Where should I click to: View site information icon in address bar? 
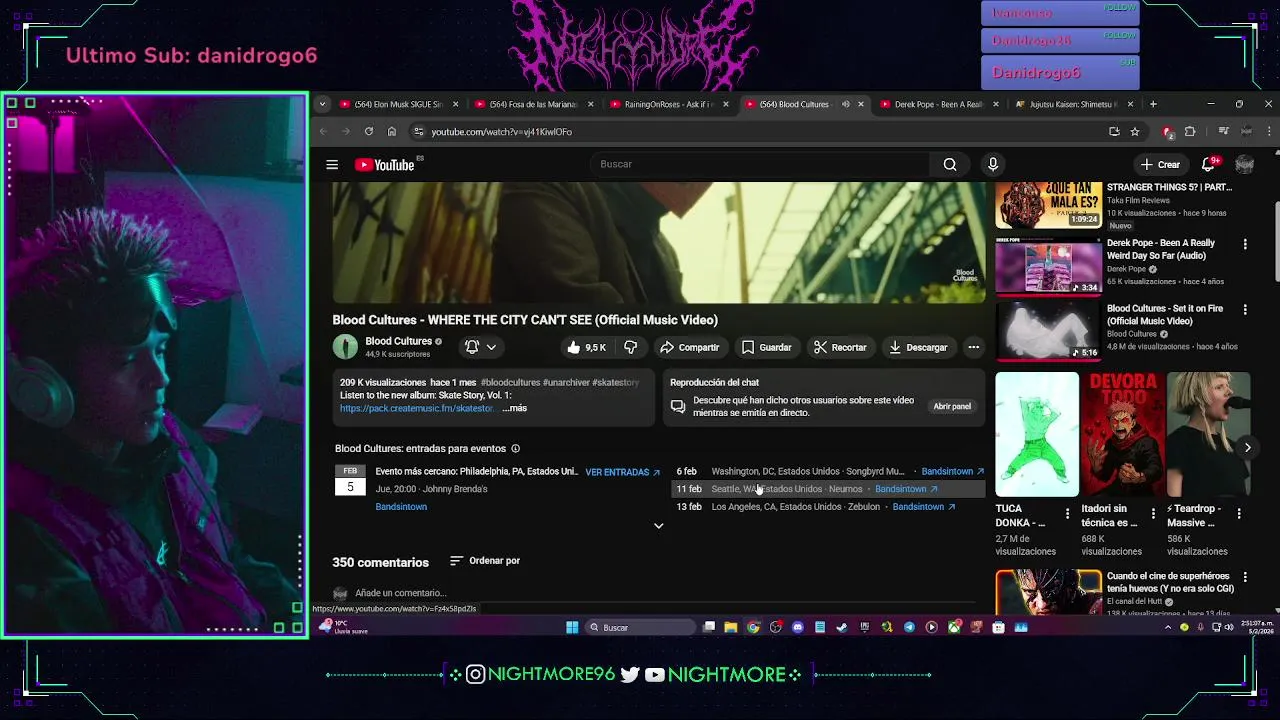[419, 131]
